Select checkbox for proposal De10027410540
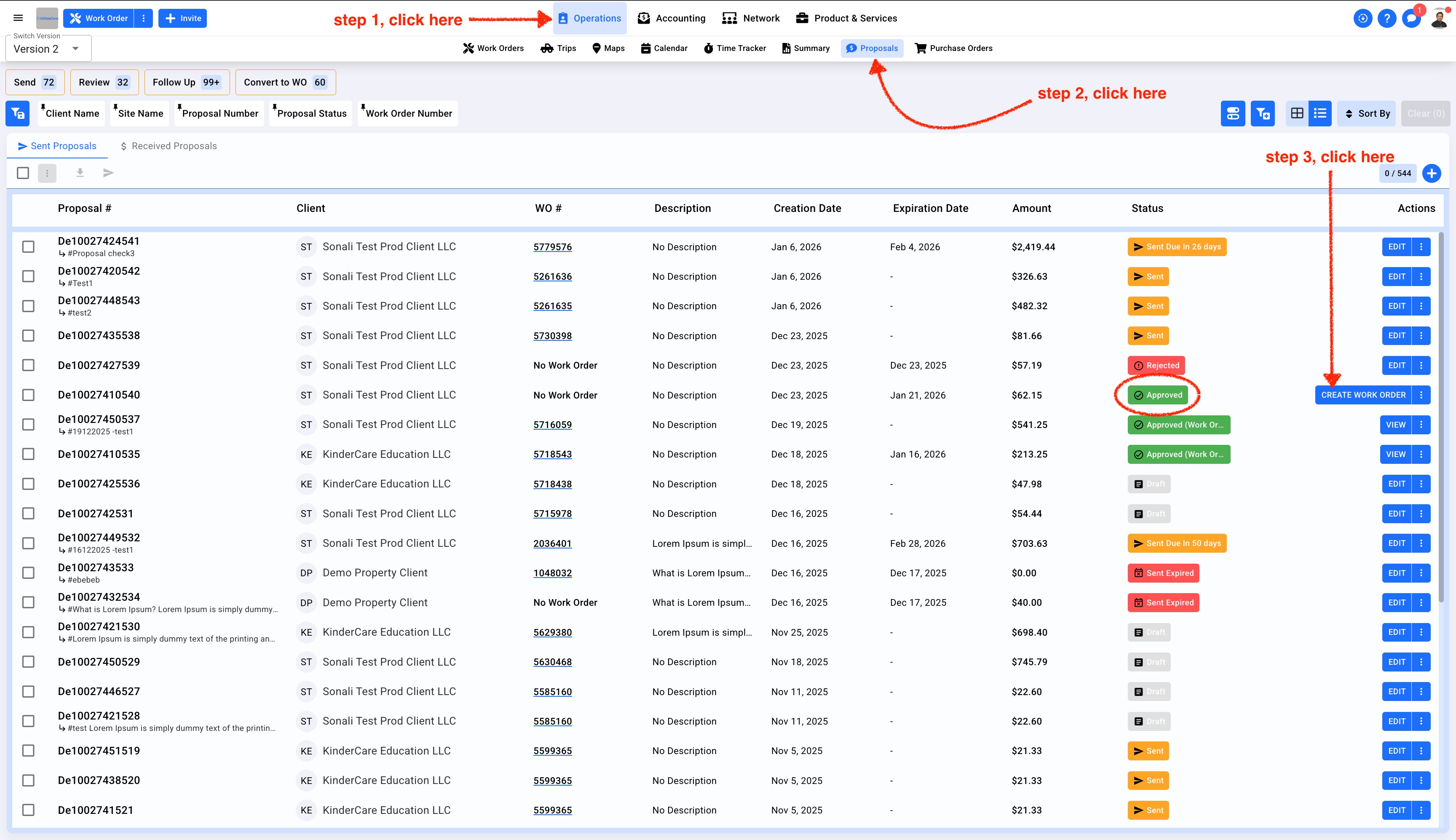 point(28,395)
